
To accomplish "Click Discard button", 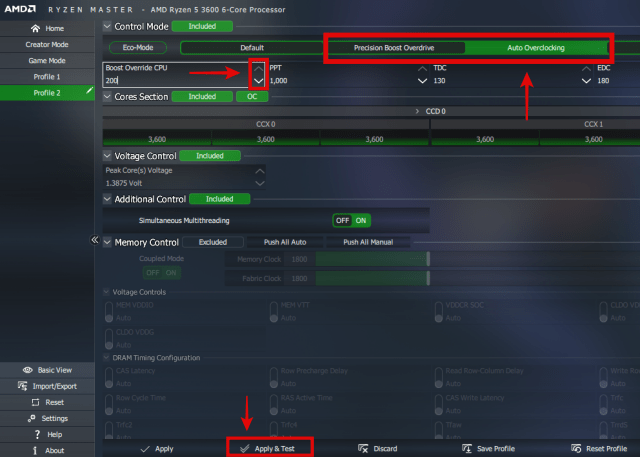I will point(378,449).
